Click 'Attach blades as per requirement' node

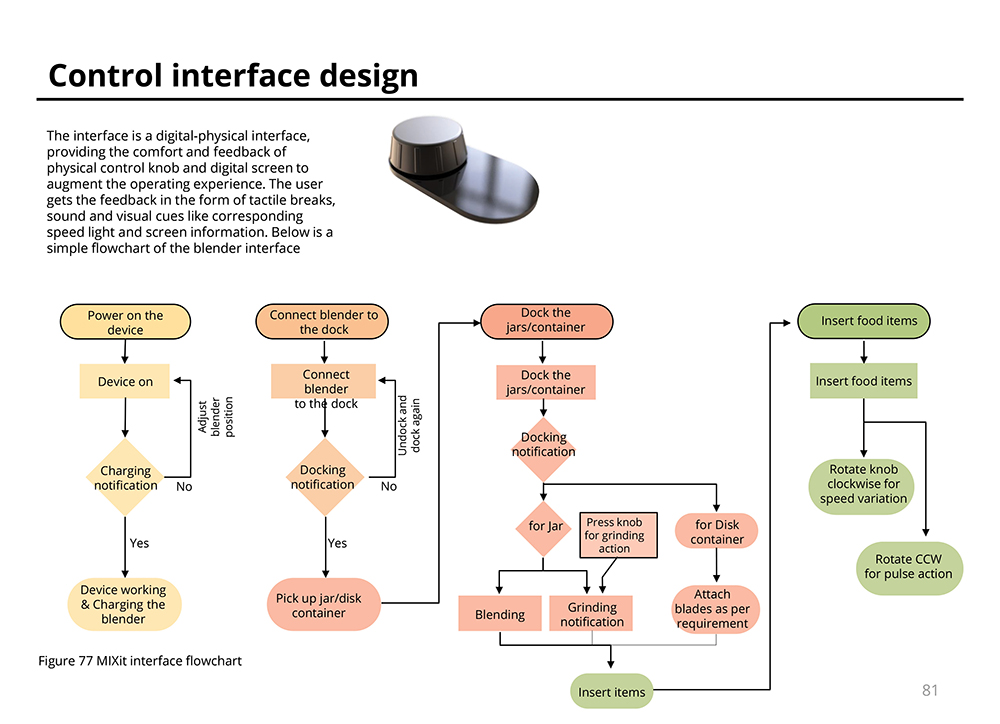coord(716,609)
